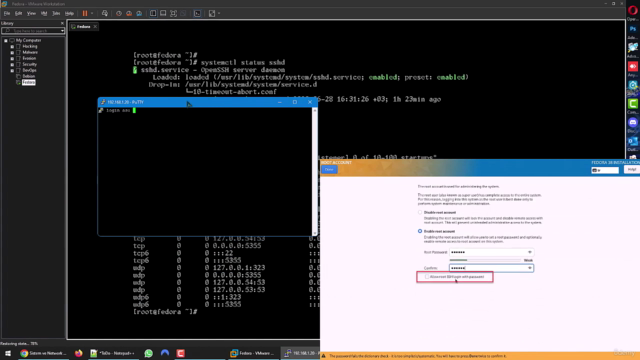The image size is (640, 360).
Task: Click the Confirm password field
Action: point(491,268)
